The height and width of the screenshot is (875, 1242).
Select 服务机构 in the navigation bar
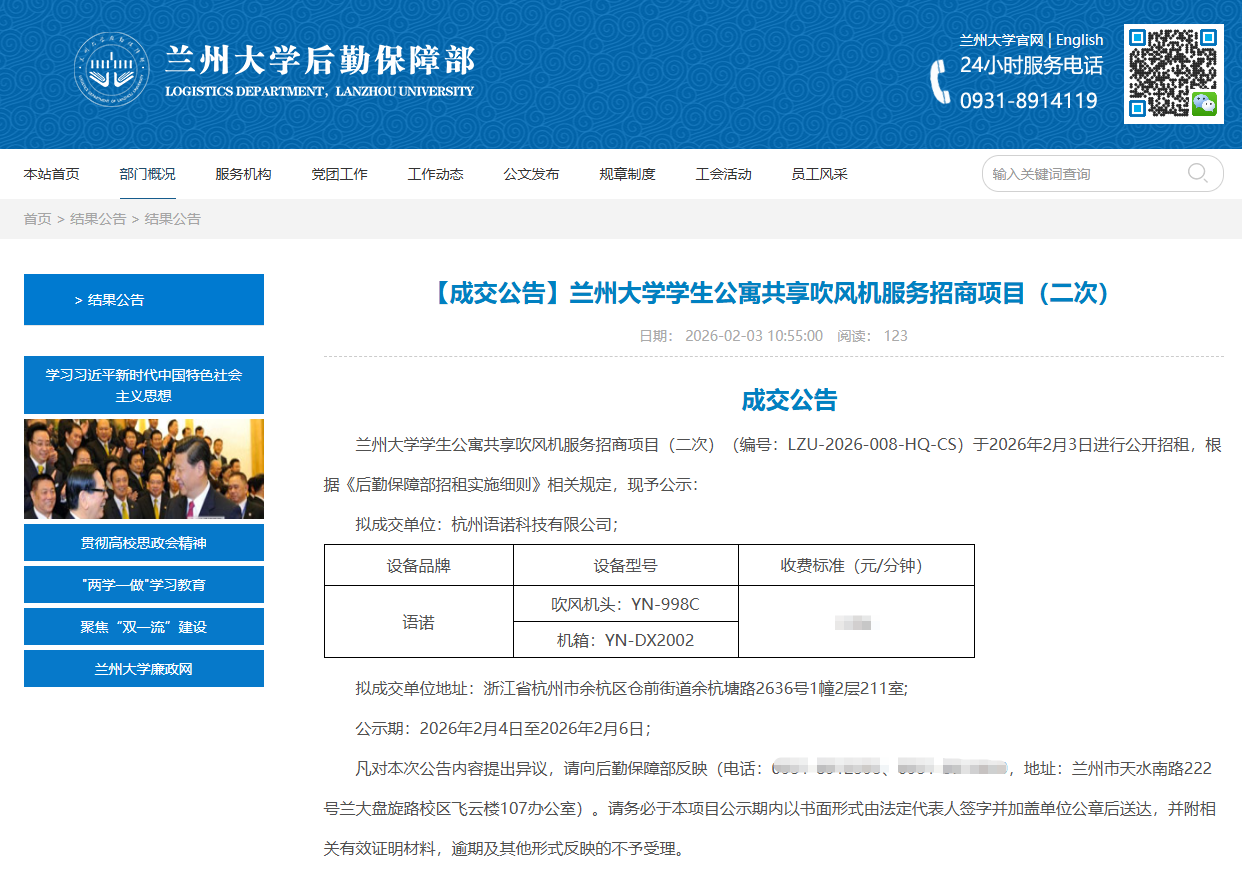tap(243, 174)
